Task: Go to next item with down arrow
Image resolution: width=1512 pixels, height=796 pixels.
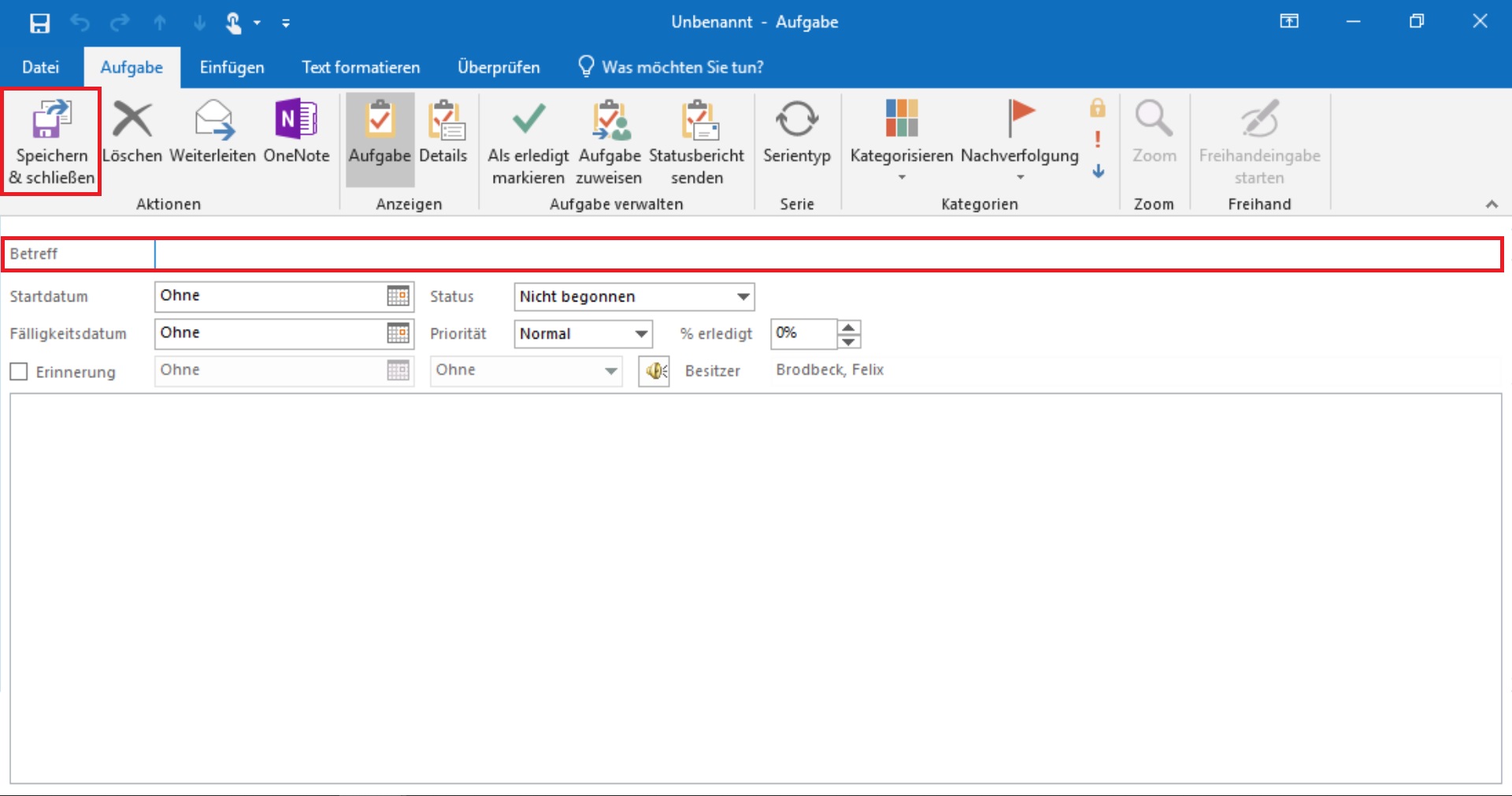Action: tap(199, 23)
